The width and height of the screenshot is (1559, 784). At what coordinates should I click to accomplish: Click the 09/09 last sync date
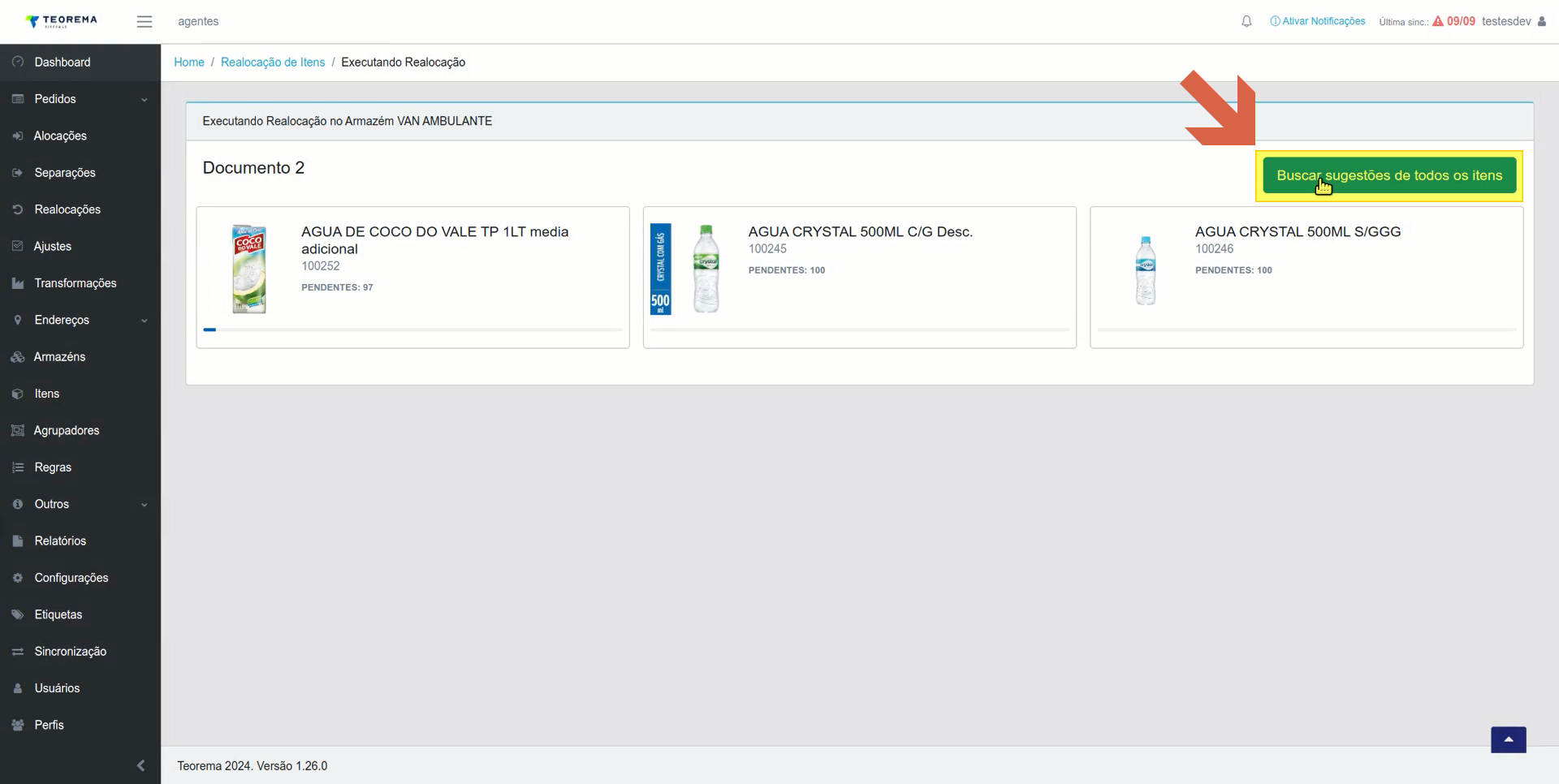1461,21
